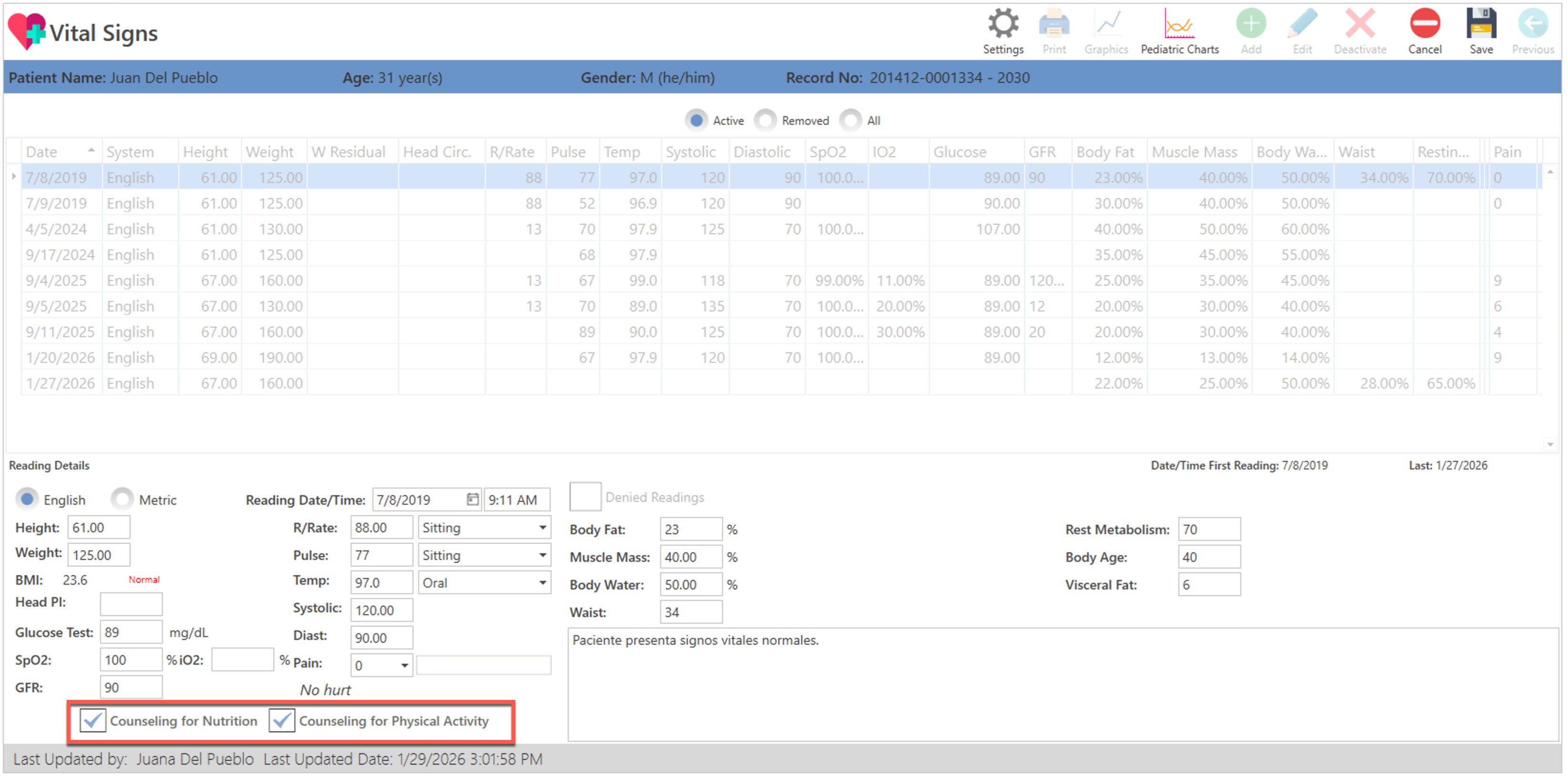This screenshot has height=778, width=1568.
Task: Expand the R/Rate position Sitting dropdown
Action: tap(542, 528)
